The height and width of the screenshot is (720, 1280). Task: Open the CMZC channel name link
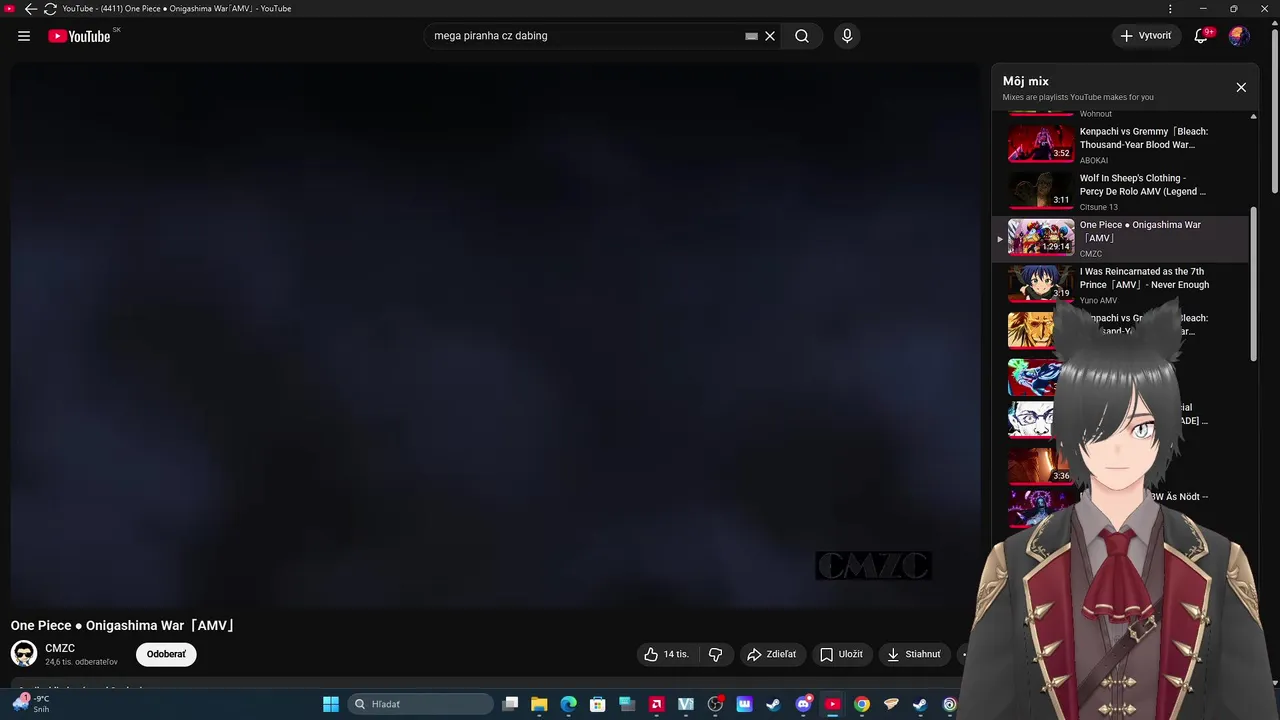[x=60, y=648]
